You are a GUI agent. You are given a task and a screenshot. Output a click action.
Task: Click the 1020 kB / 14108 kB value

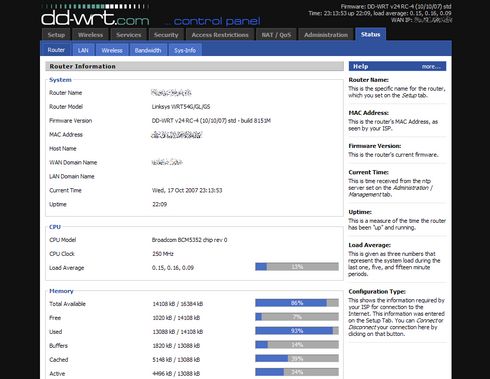point(176,318)
